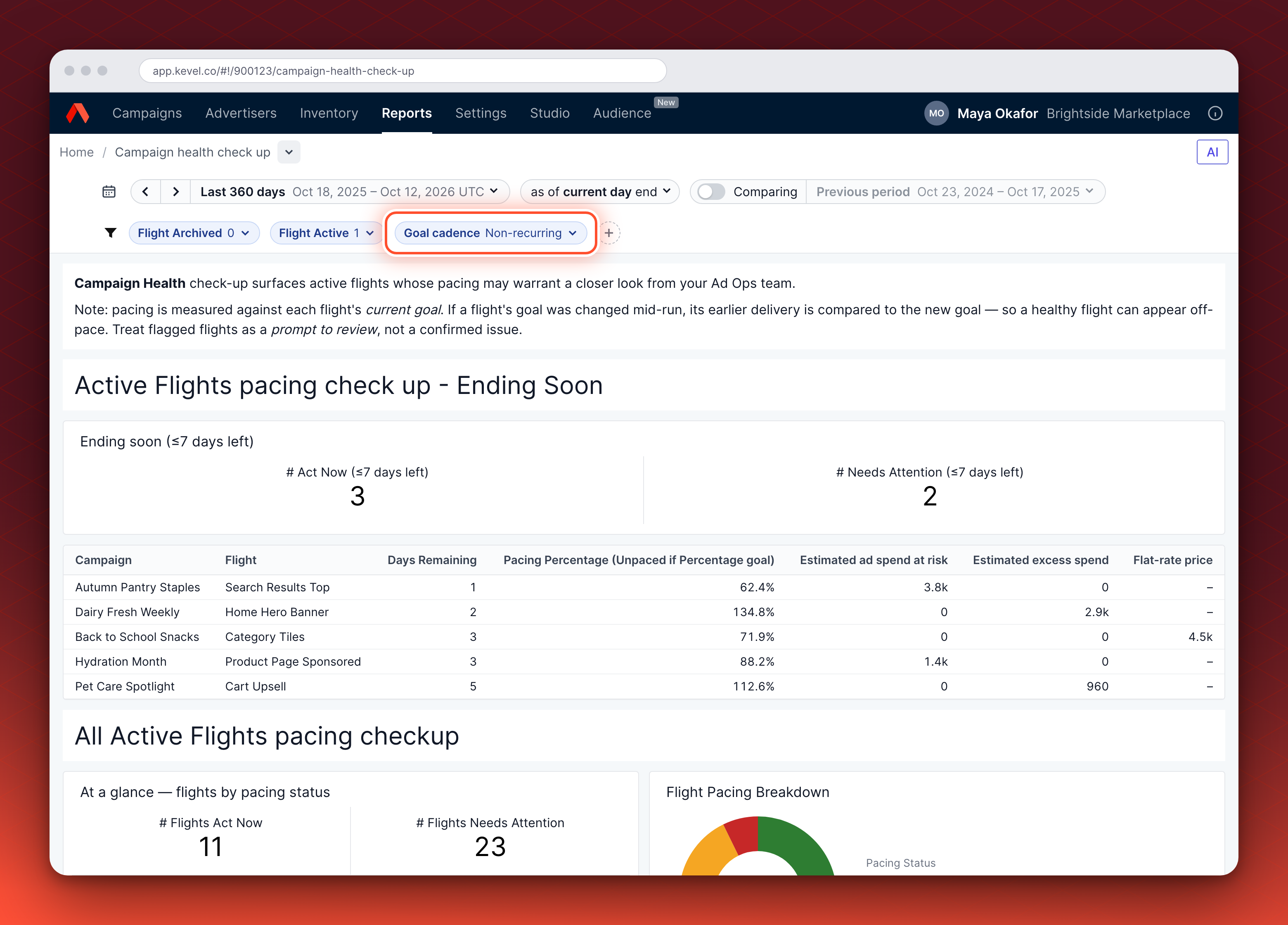
Task: Sort by the Flat-rate price column header
Action: tap(1173, 560)
